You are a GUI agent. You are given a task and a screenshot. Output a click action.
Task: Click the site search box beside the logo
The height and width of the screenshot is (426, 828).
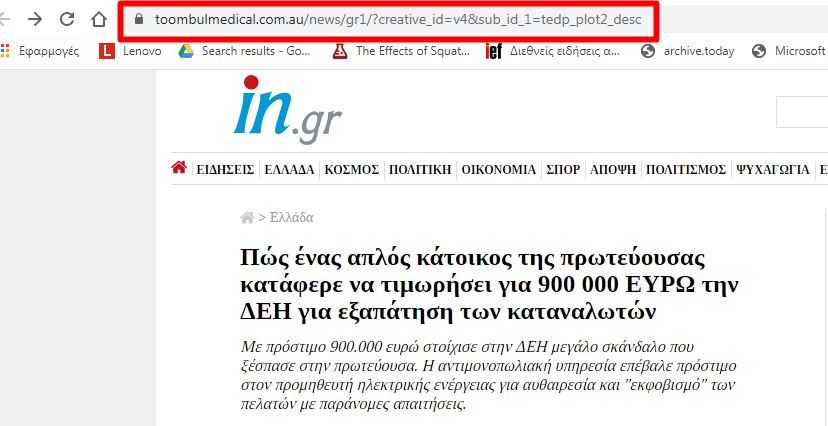(x=802, y=112)
